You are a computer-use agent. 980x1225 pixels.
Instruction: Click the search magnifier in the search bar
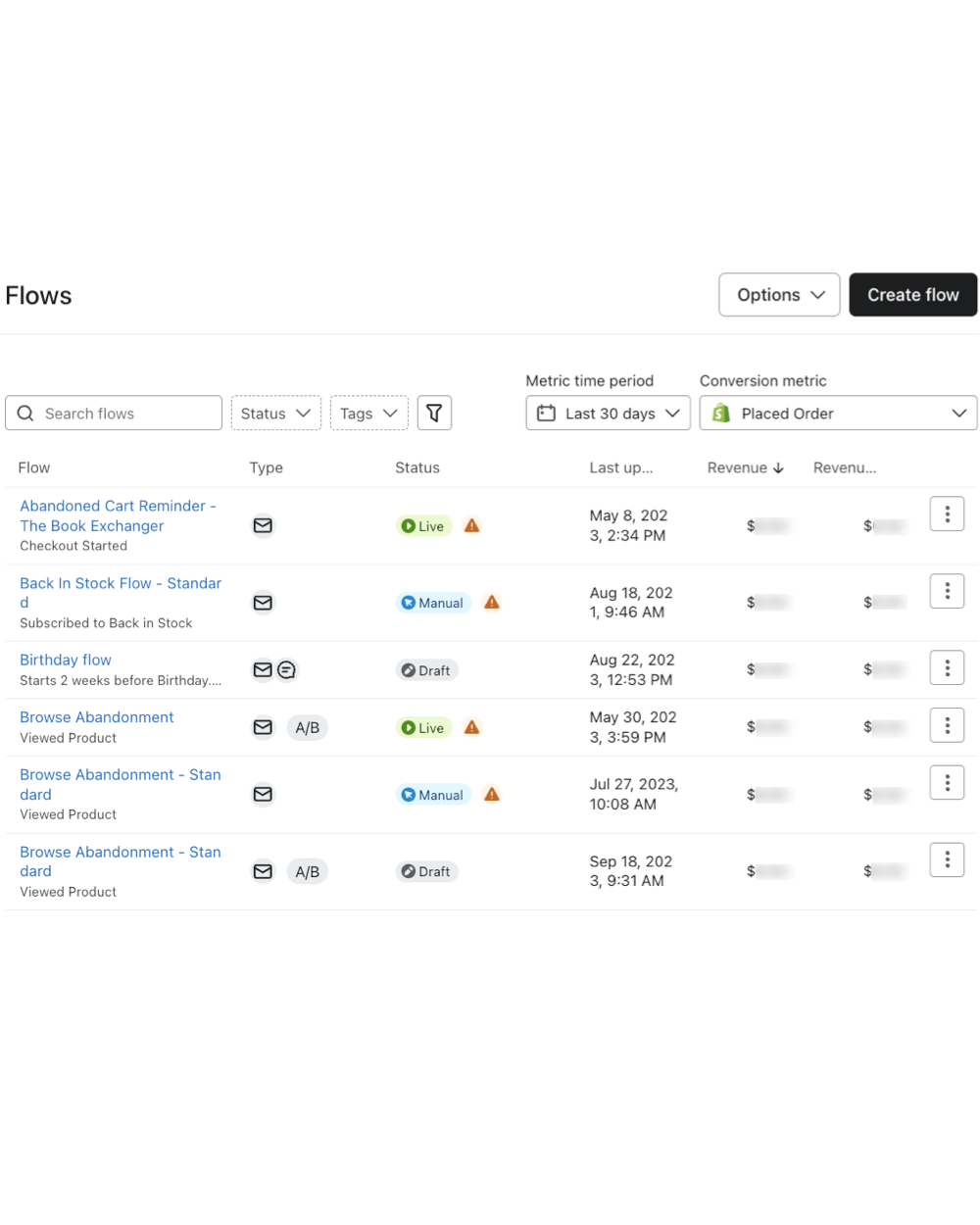(x=25, y=413)
